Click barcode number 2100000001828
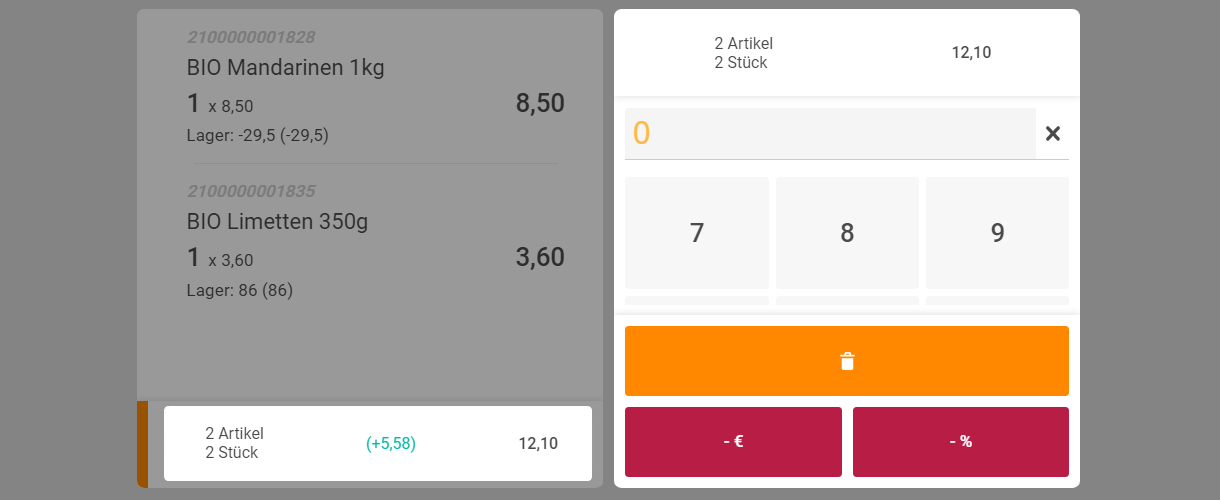This screenshot has width=1220, height=500. click(x=251, y=38)
